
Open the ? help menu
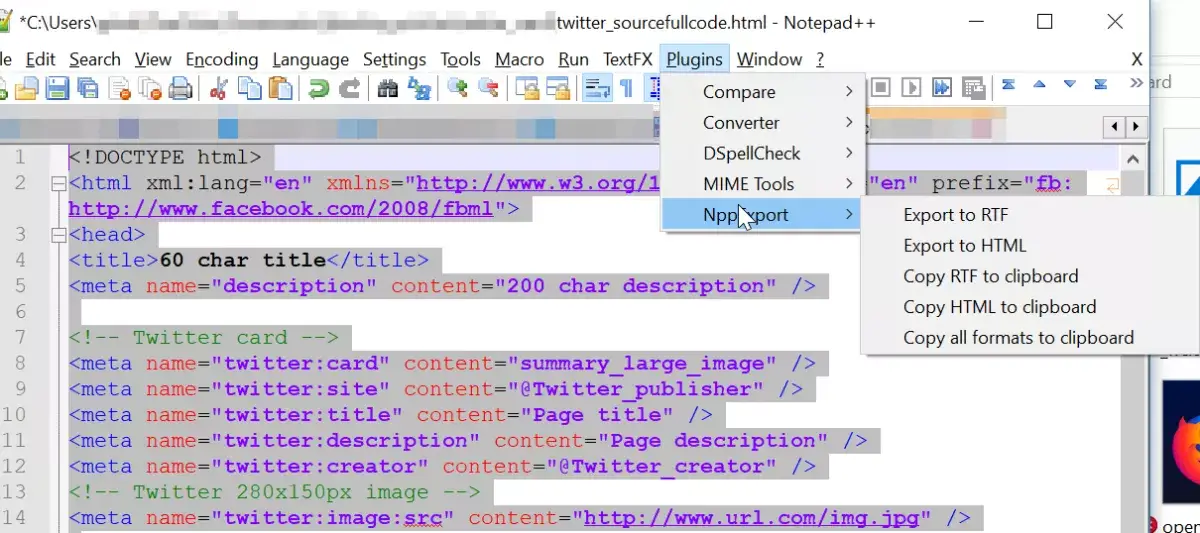[x=820, y=59]
